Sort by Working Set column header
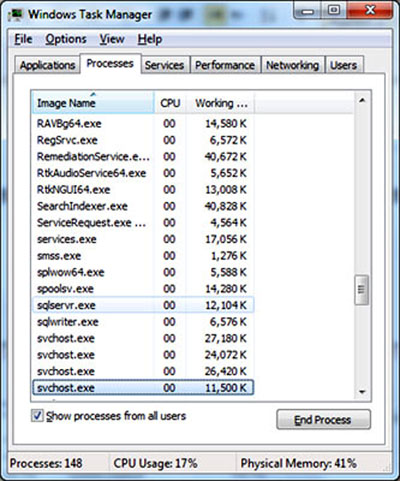Image resolution: width=400 pixels, height=481 pixels. (221, 103)
